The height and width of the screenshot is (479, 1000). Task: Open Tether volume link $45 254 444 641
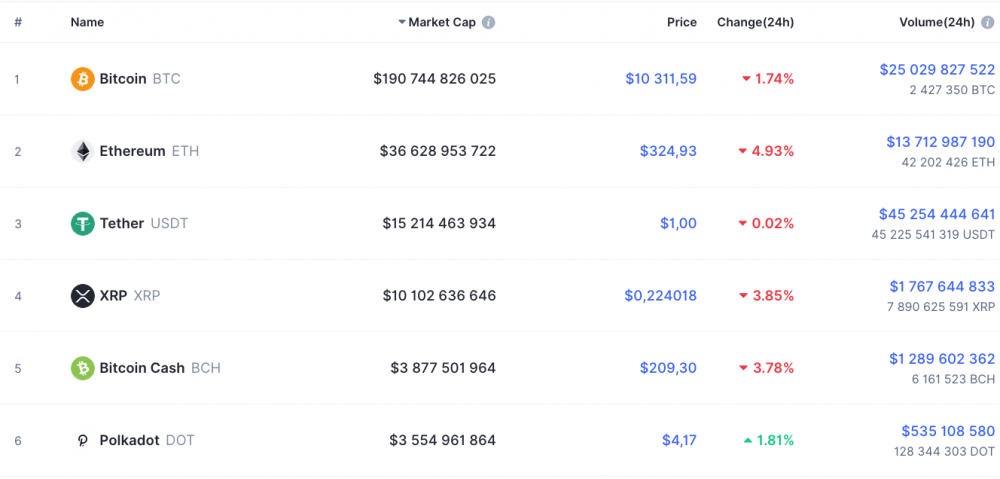click(x=937, y=214)
